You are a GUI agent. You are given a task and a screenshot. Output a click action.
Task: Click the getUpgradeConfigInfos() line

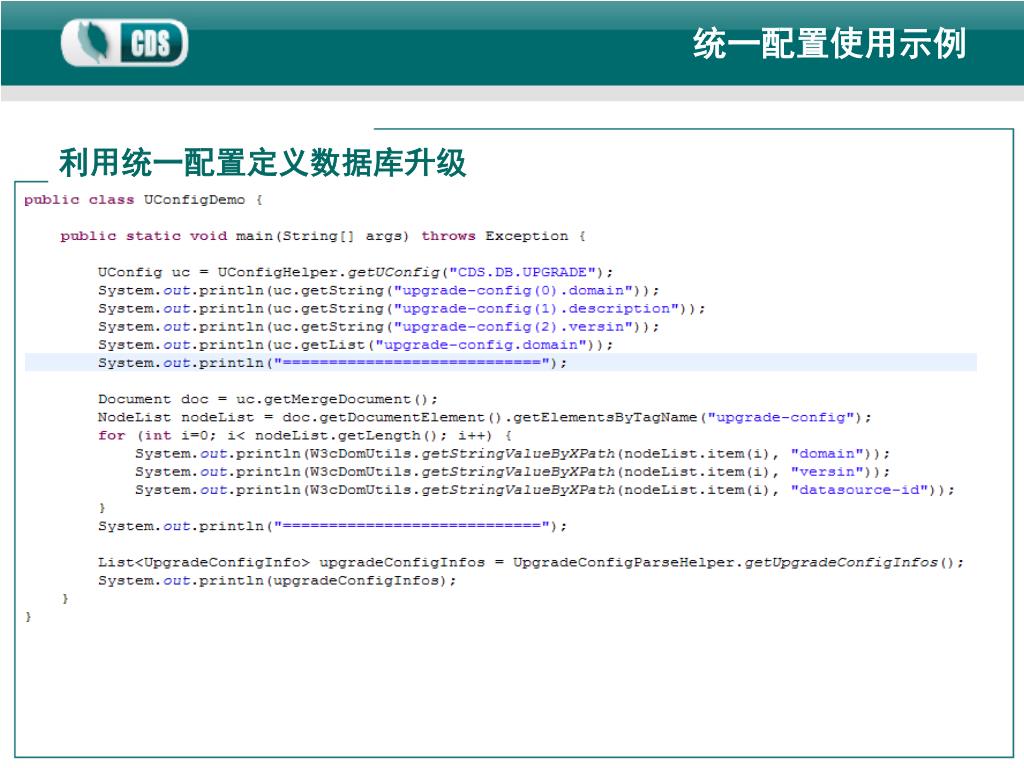pos(531,562)
